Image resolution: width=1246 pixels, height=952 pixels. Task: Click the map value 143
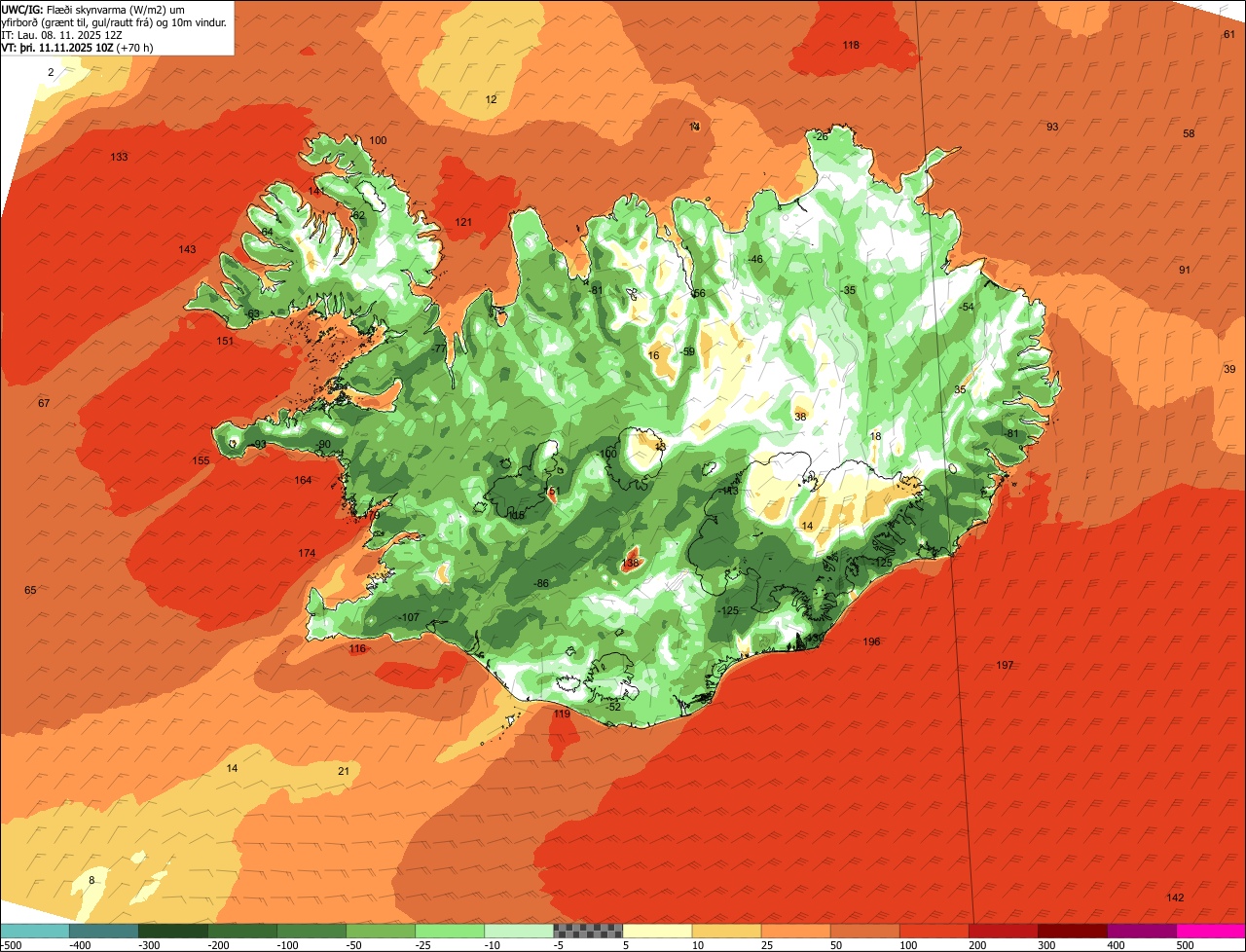[187, 249]
